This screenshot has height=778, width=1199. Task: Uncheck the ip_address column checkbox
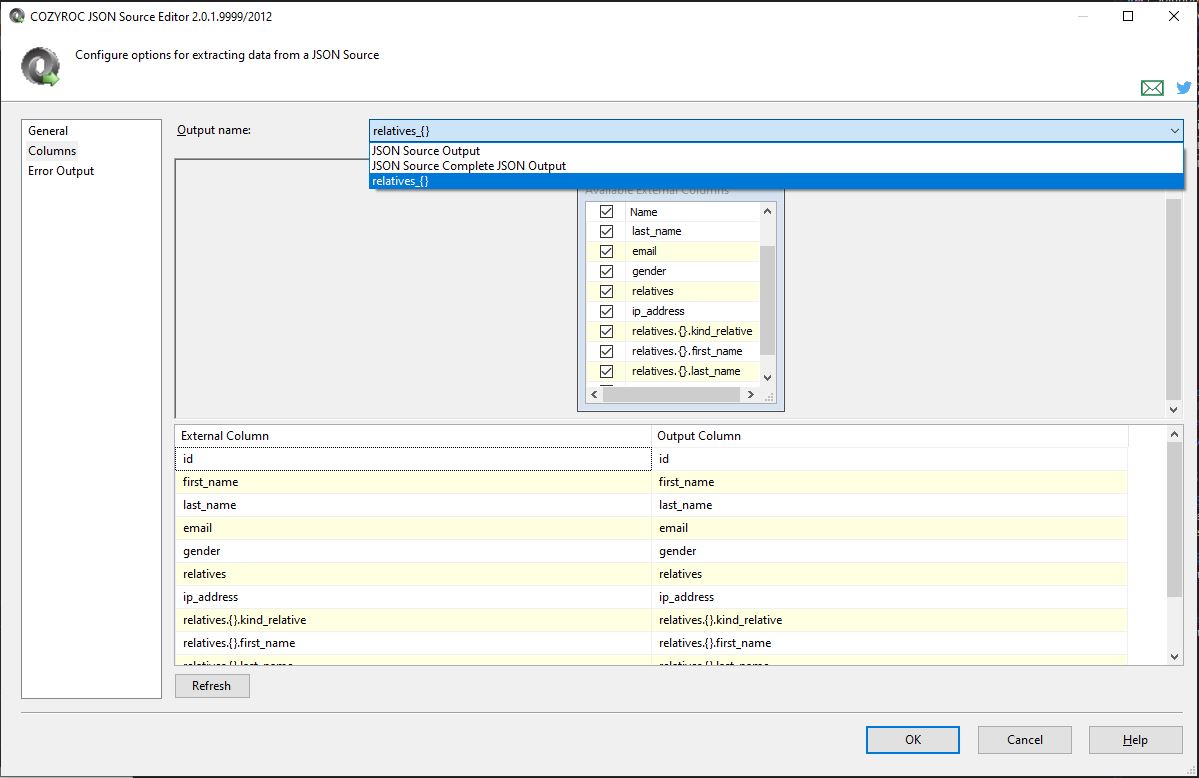(x=606, y=311)
